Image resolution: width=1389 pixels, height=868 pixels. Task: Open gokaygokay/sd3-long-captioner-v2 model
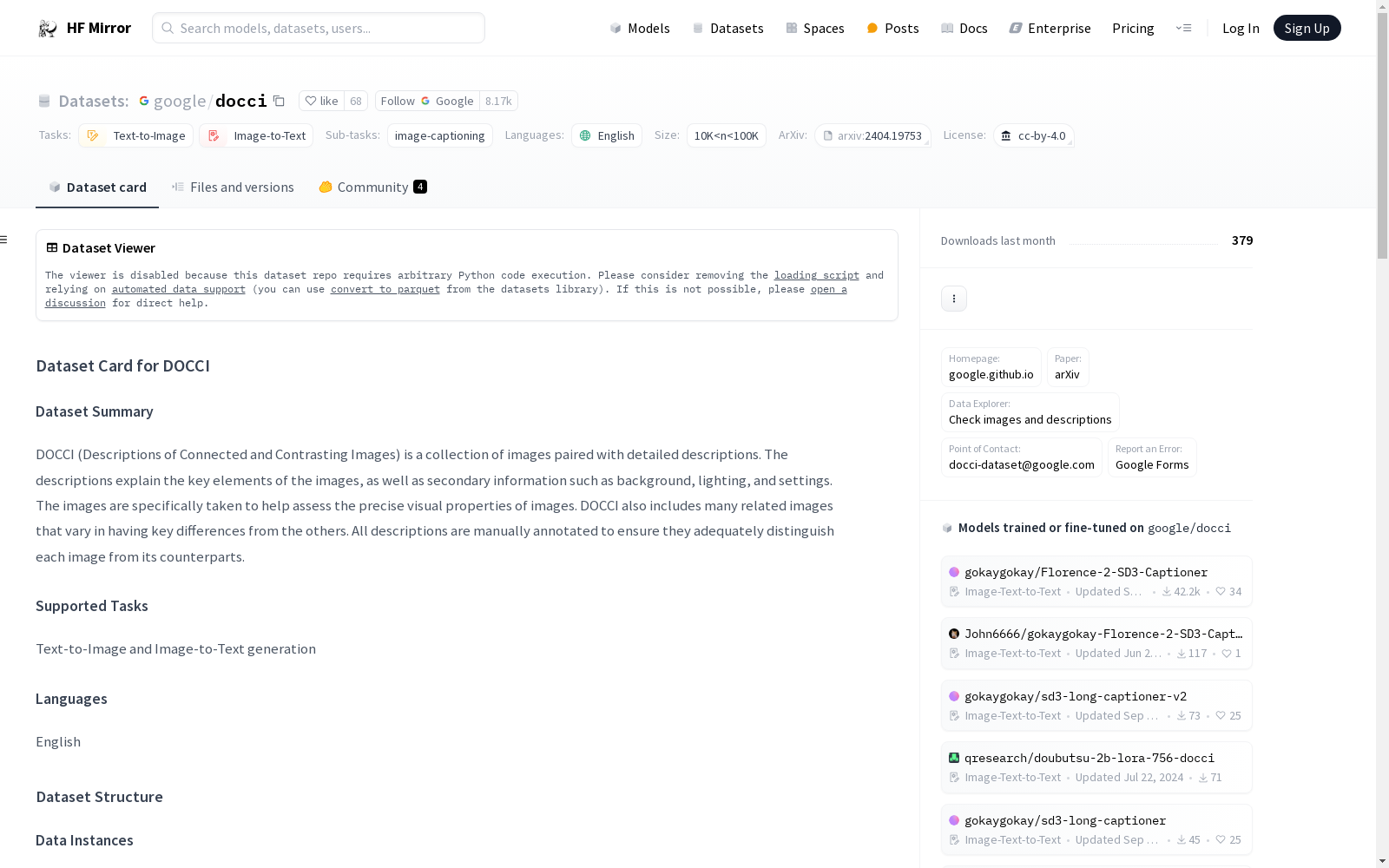pos(1096,706)
